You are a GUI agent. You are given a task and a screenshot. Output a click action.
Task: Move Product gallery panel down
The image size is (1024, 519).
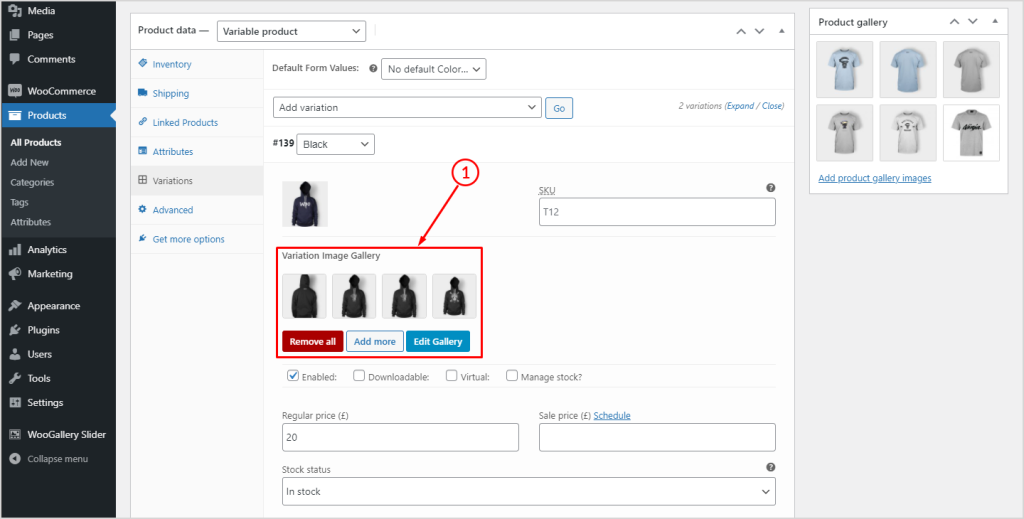(972, 22)
